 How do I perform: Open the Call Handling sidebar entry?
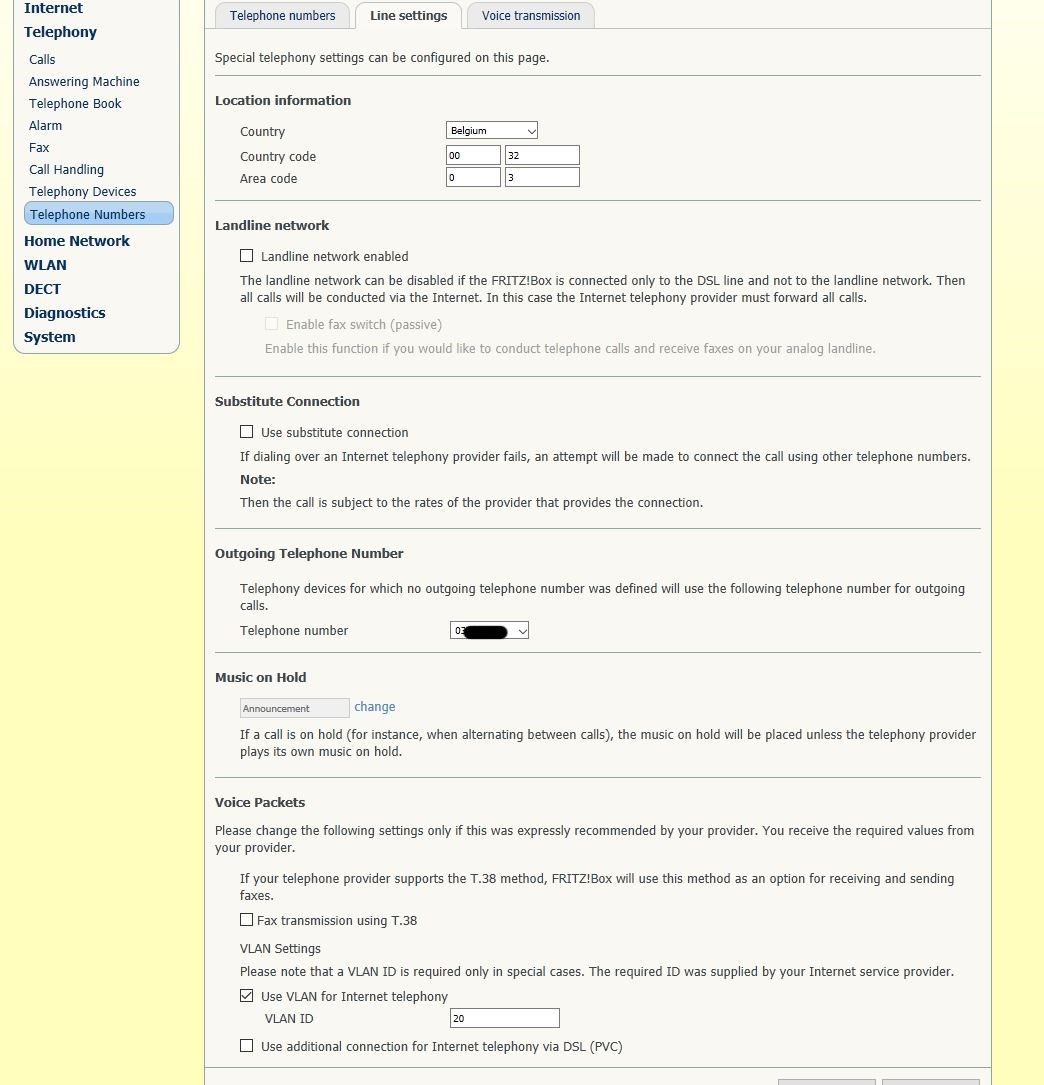click(x=66, y=170)
